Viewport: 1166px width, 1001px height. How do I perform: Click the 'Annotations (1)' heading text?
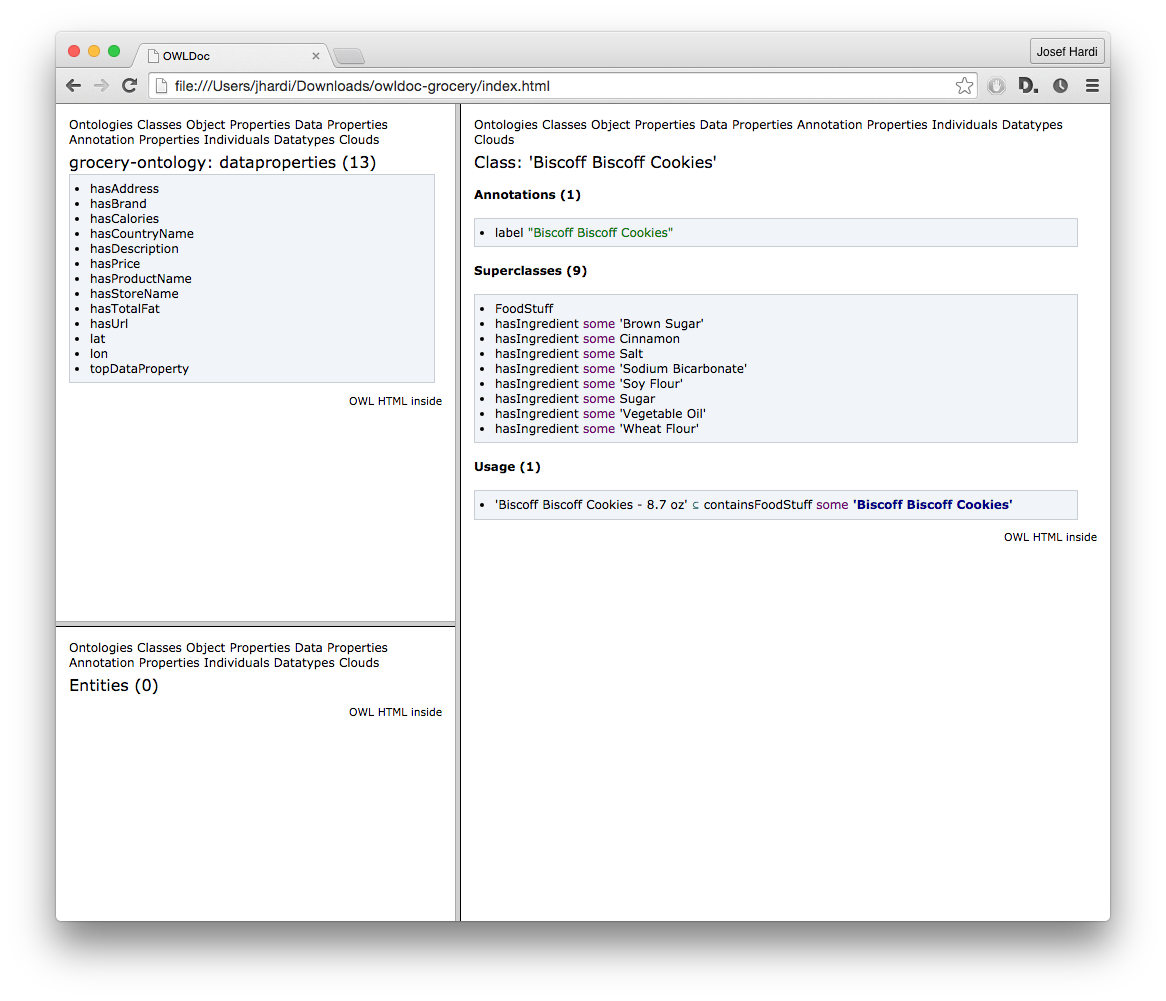527,195
